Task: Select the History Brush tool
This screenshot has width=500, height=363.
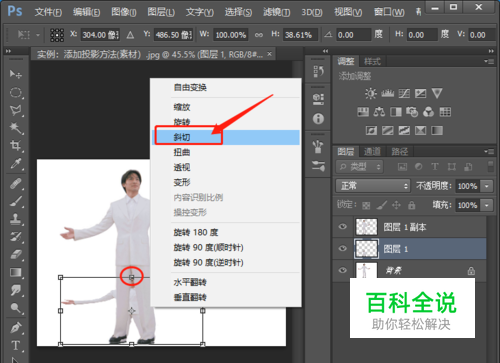Action: pyautogui.click(x=16, y=237)
